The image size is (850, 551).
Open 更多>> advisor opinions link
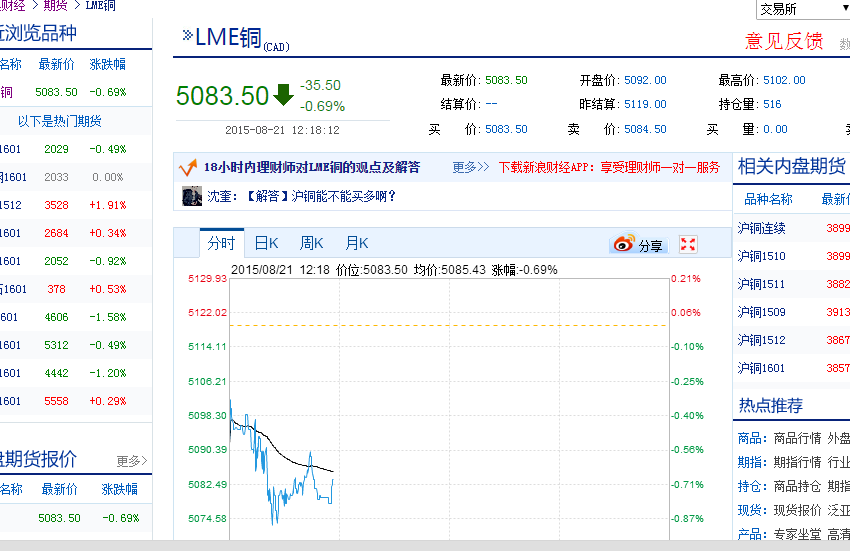[471, 167]
